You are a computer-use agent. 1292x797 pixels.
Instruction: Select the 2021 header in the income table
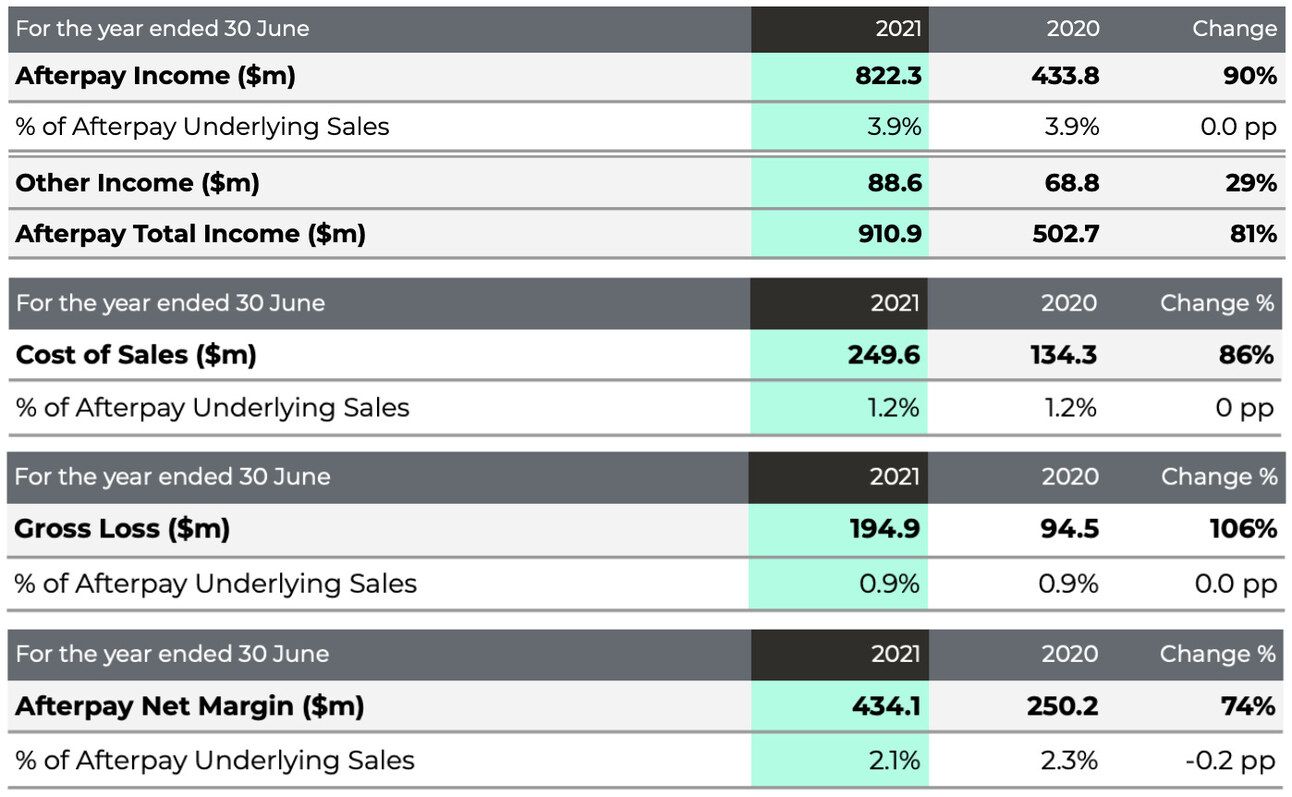point(898,29)
